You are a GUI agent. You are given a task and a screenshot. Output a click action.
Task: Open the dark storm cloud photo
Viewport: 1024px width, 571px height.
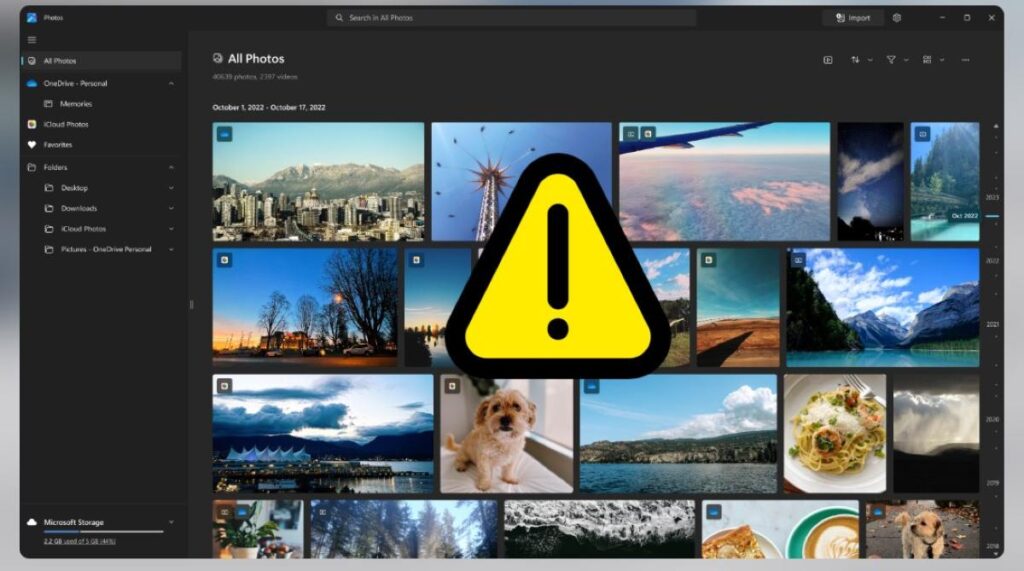pos(936,433)
